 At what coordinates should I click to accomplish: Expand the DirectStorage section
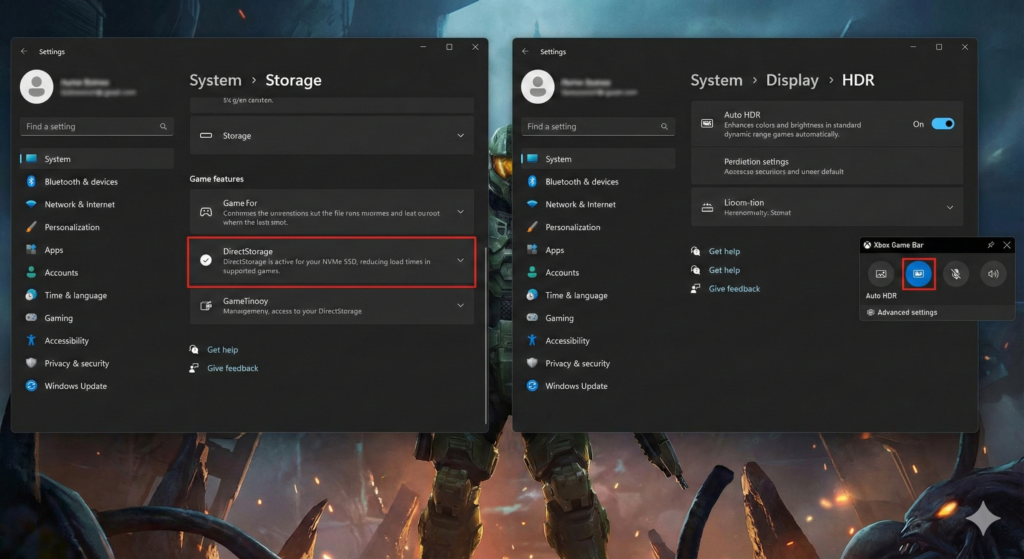coord(460,261)
